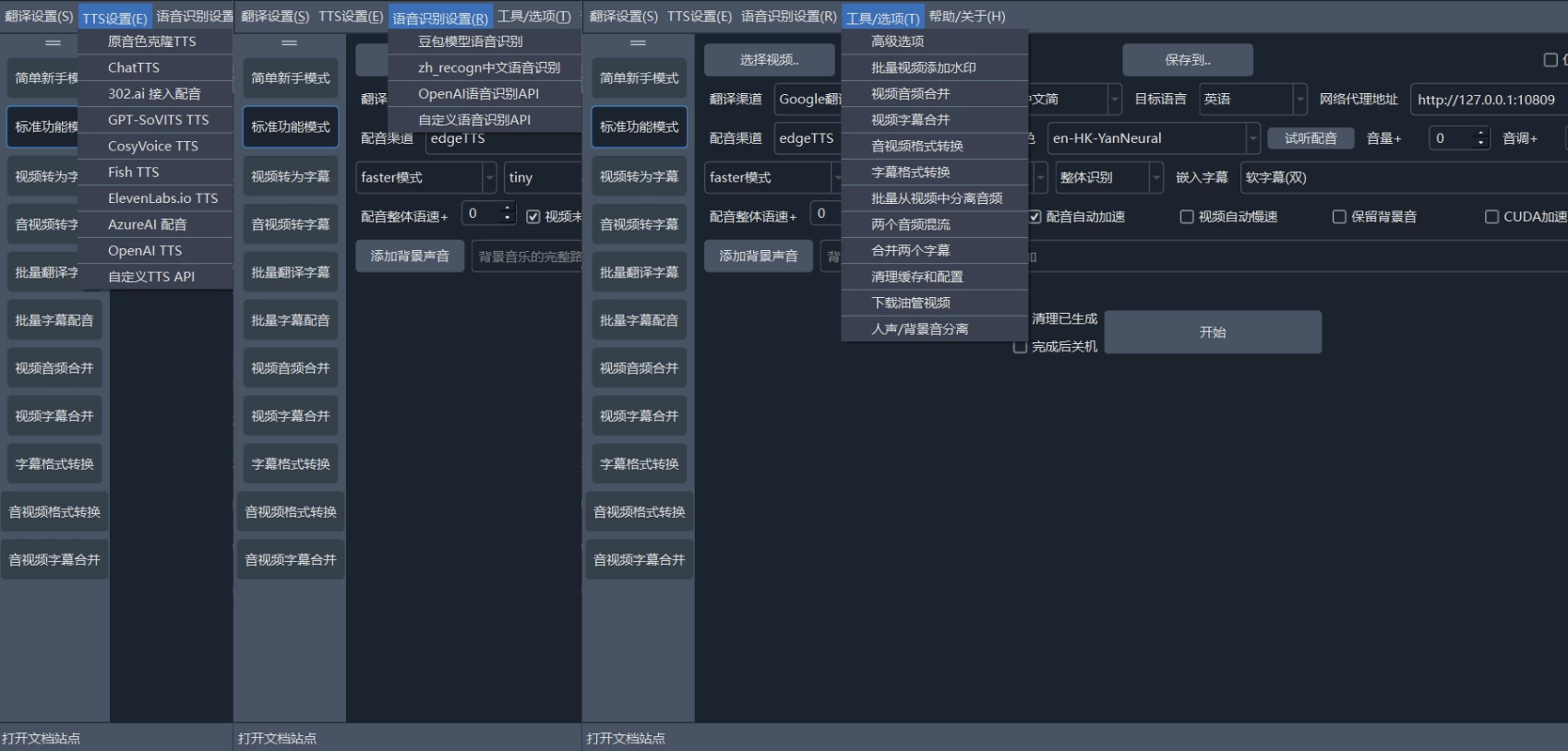Viewport: 1568px width, 751px height.
Task: Select 下载油管视频 from tools menu
Action: (910, 303)
